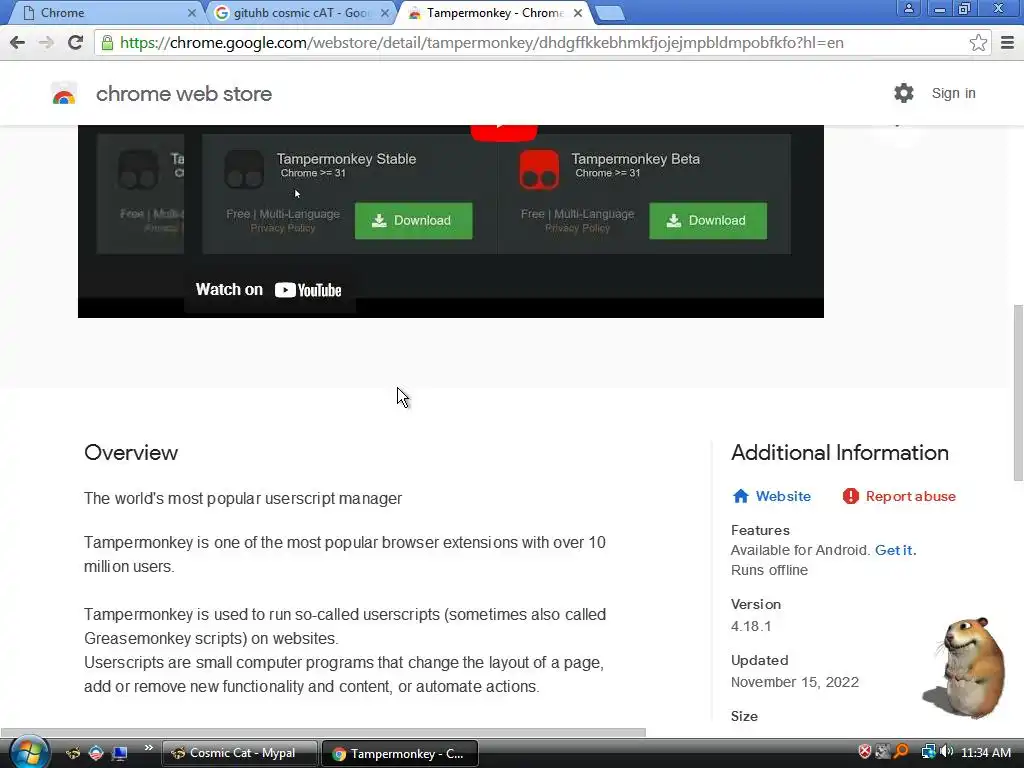Click the Tampermonkey Beta red icon in video

click(539, 169)
